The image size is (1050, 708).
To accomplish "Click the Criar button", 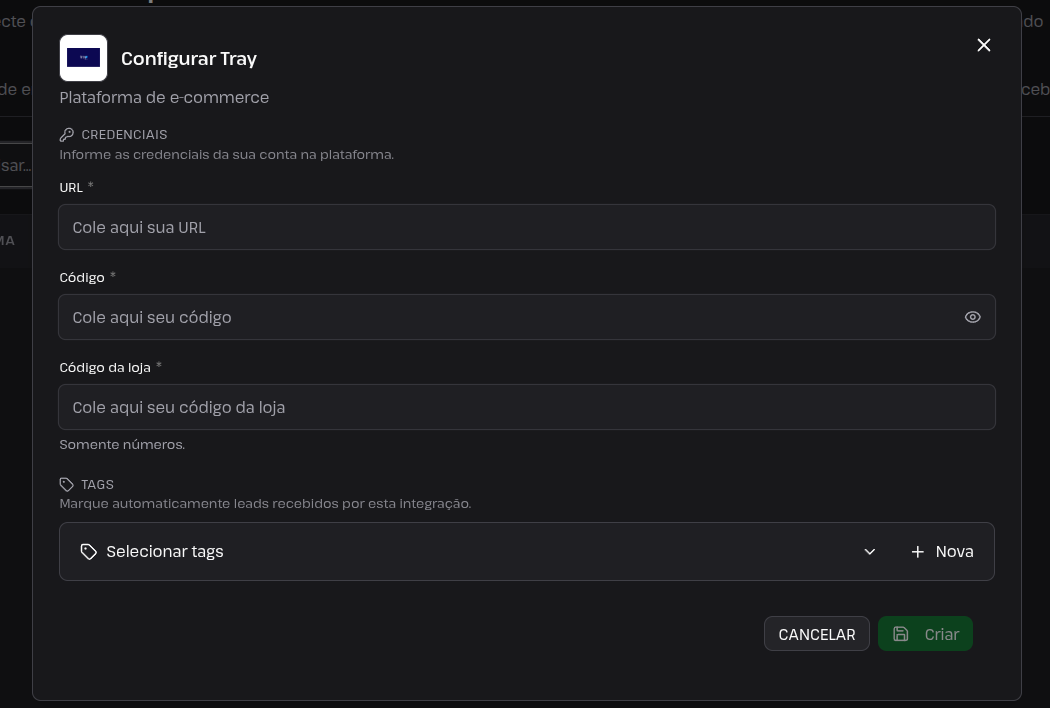I will tap(925, 634).
